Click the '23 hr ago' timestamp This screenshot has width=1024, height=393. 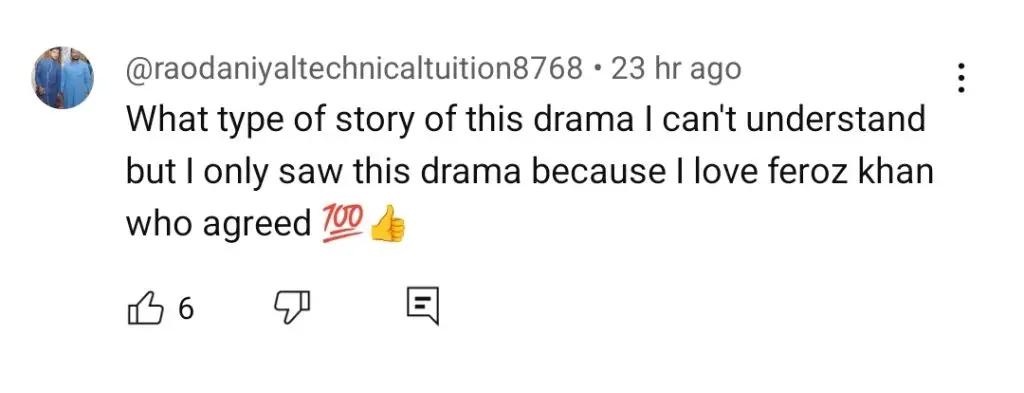[675, 69]
